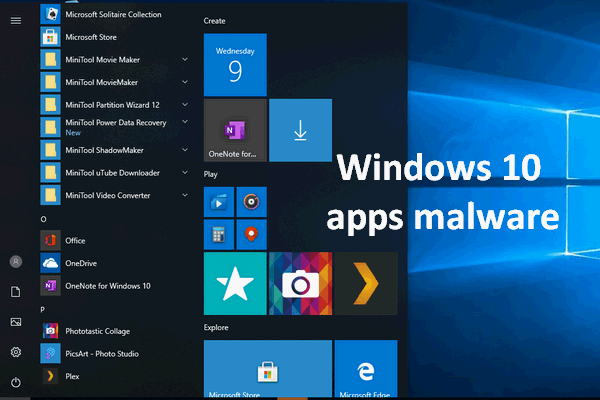The height and width of the screenshot is (400, 600).
Task: Open the white star teal tile
Action: pyautogui.click(x=235, y=283)
